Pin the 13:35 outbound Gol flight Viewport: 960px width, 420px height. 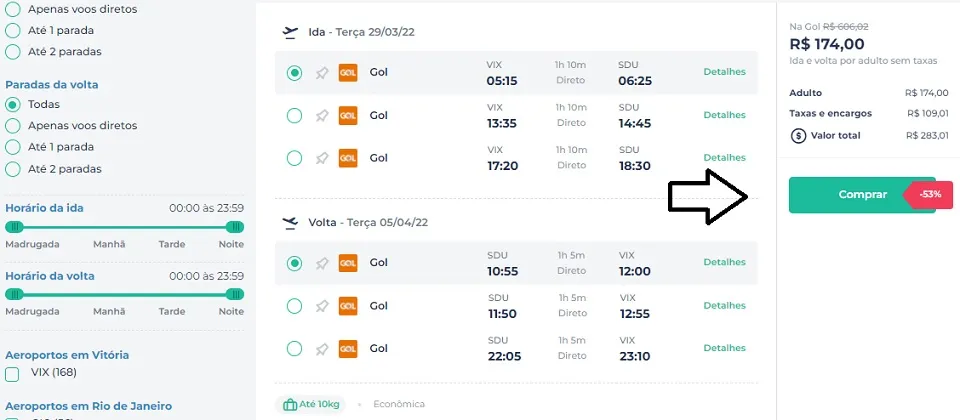click(322, 116)
